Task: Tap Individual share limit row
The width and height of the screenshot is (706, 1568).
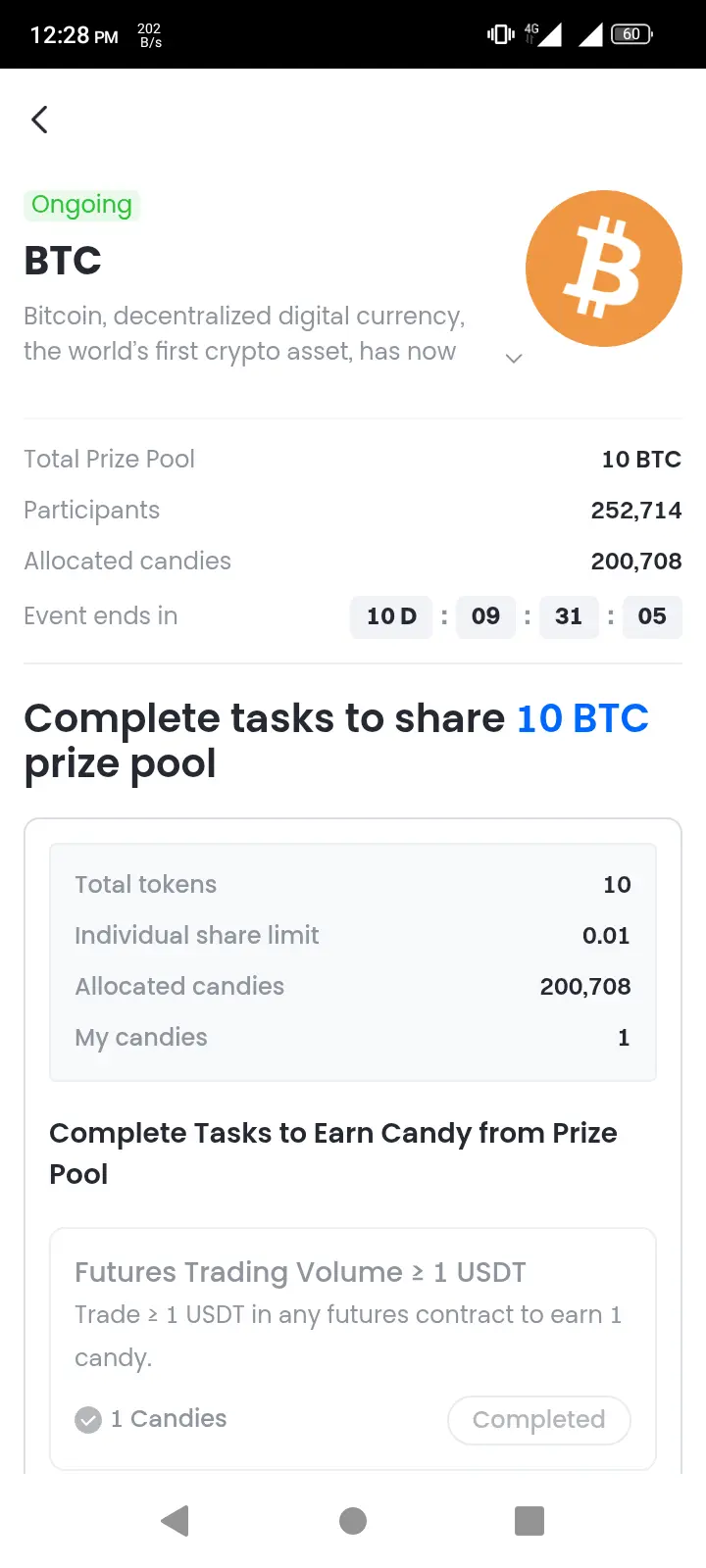Action: pyautogui.click(x=353, y=935)
